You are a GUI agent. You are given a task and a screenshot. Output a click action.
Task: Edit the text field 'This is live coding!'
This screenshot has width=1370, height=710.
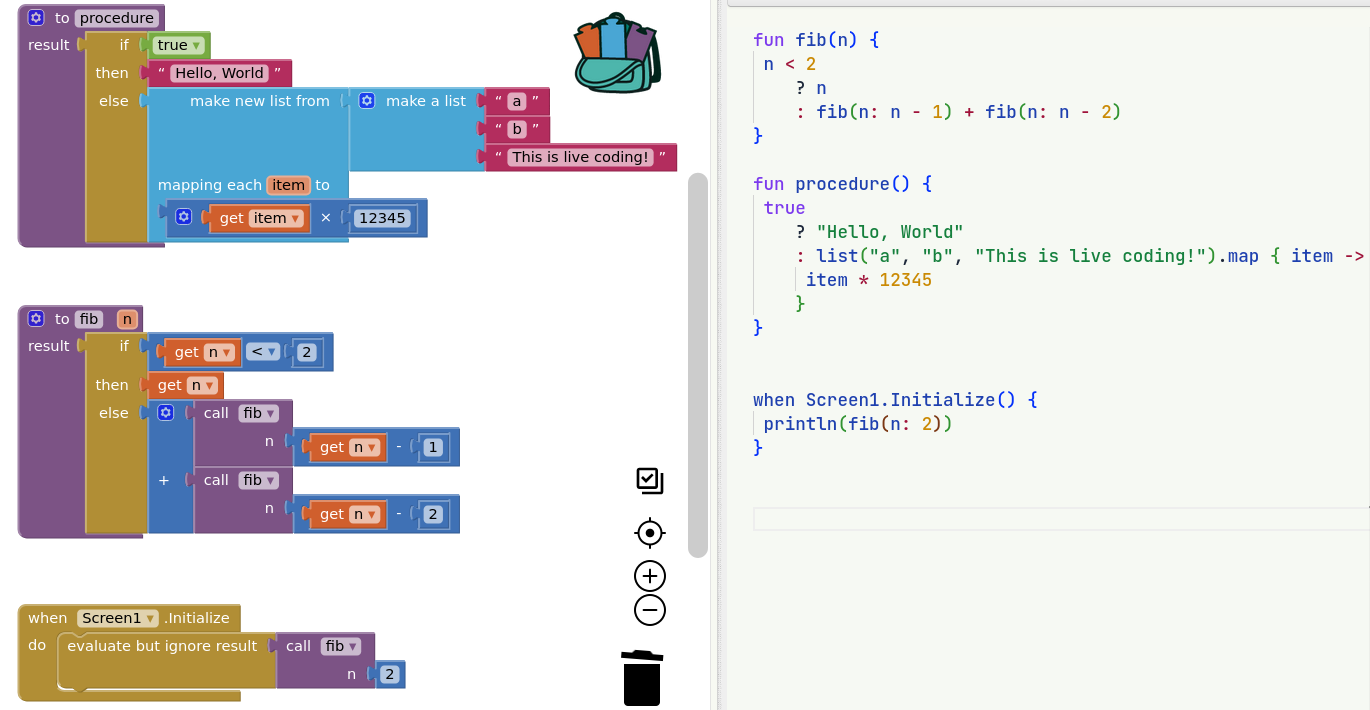click(x=580, y=157)
